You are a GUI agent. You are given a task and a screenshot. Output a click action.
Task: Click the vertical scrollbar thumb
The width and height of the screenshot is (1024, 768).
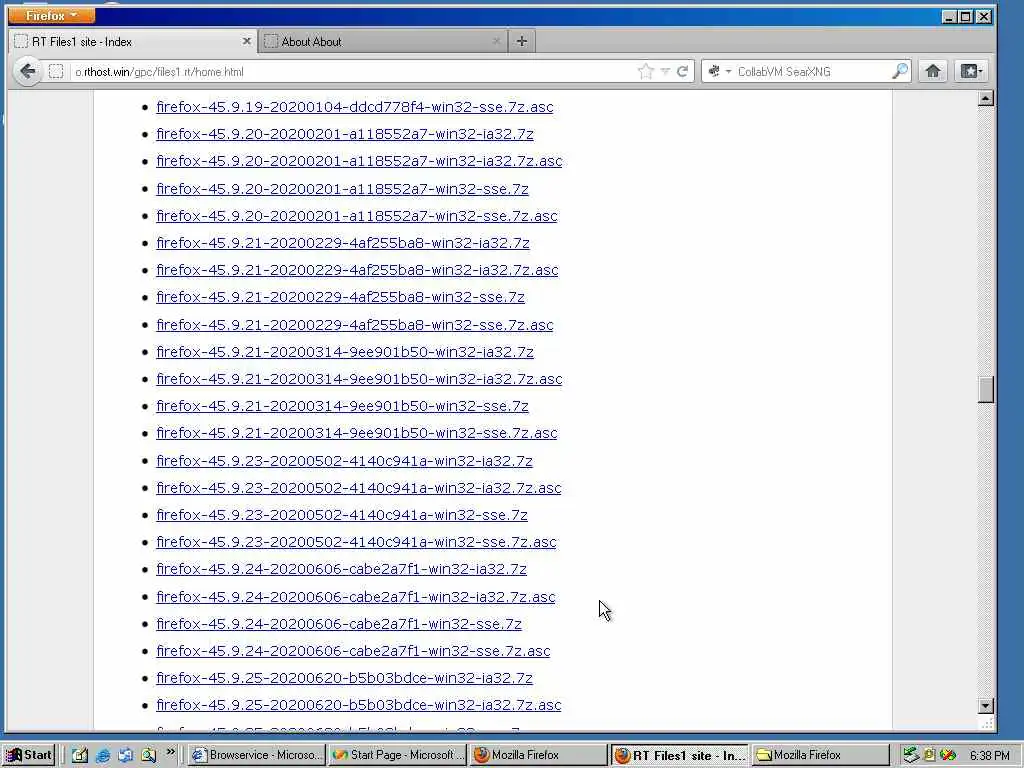pyautogui.click(x=986, y=390)
